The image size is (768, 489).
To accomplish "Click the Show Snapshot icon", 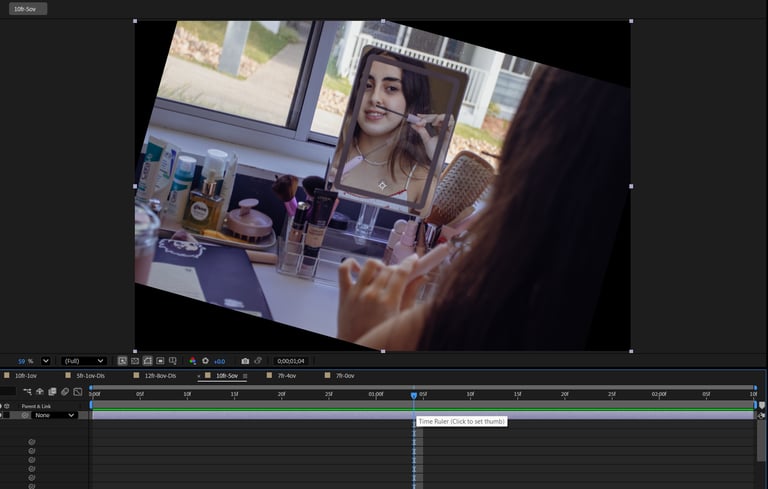I will click(x=258, y=361).
